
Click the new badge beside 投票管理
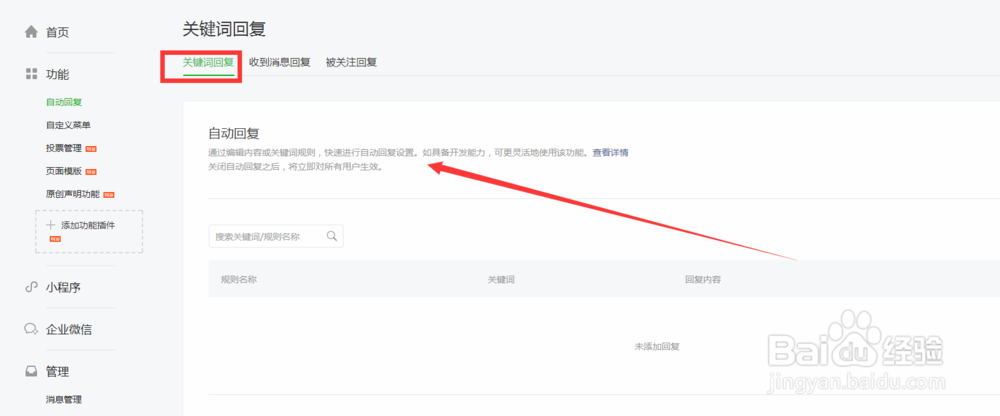[x=91, y=149]
